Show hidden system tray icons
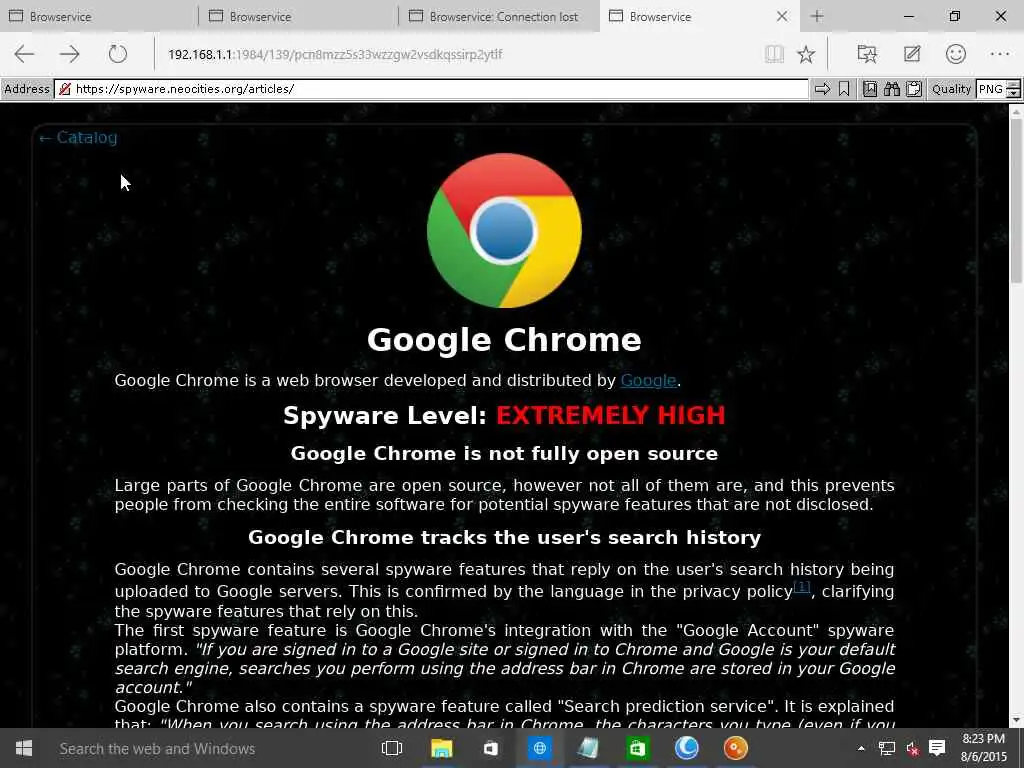The height and width of the screenshot is (768, 1024). 861,748
